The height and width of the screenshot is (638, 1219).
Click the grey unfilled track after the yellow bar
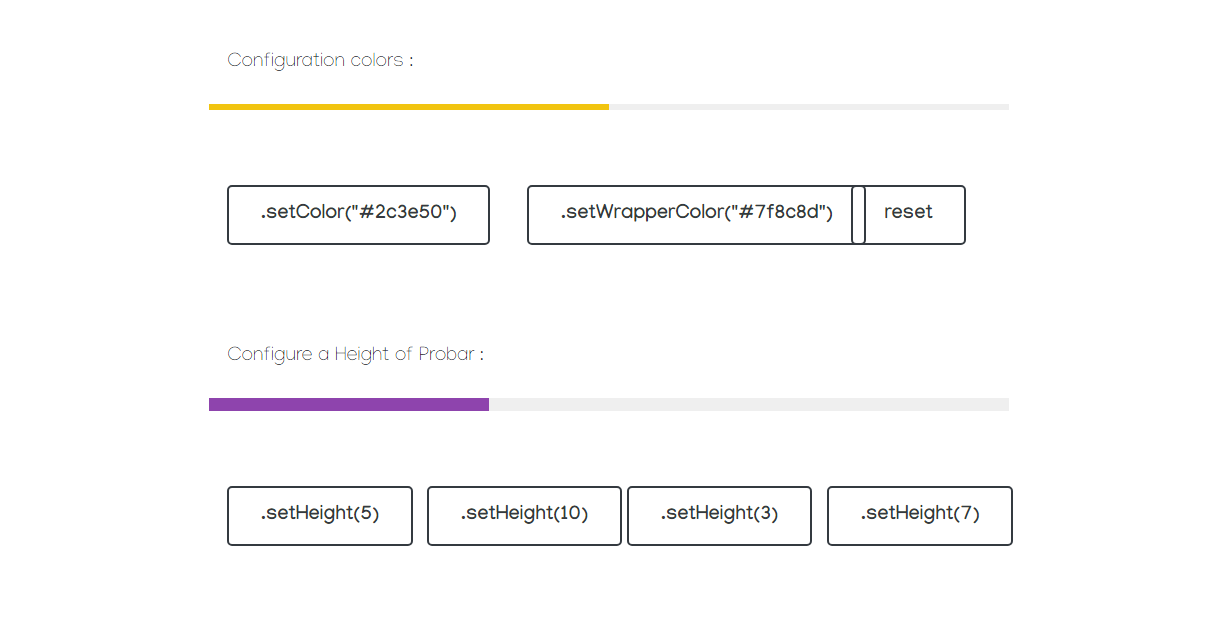tap(808, 106)
